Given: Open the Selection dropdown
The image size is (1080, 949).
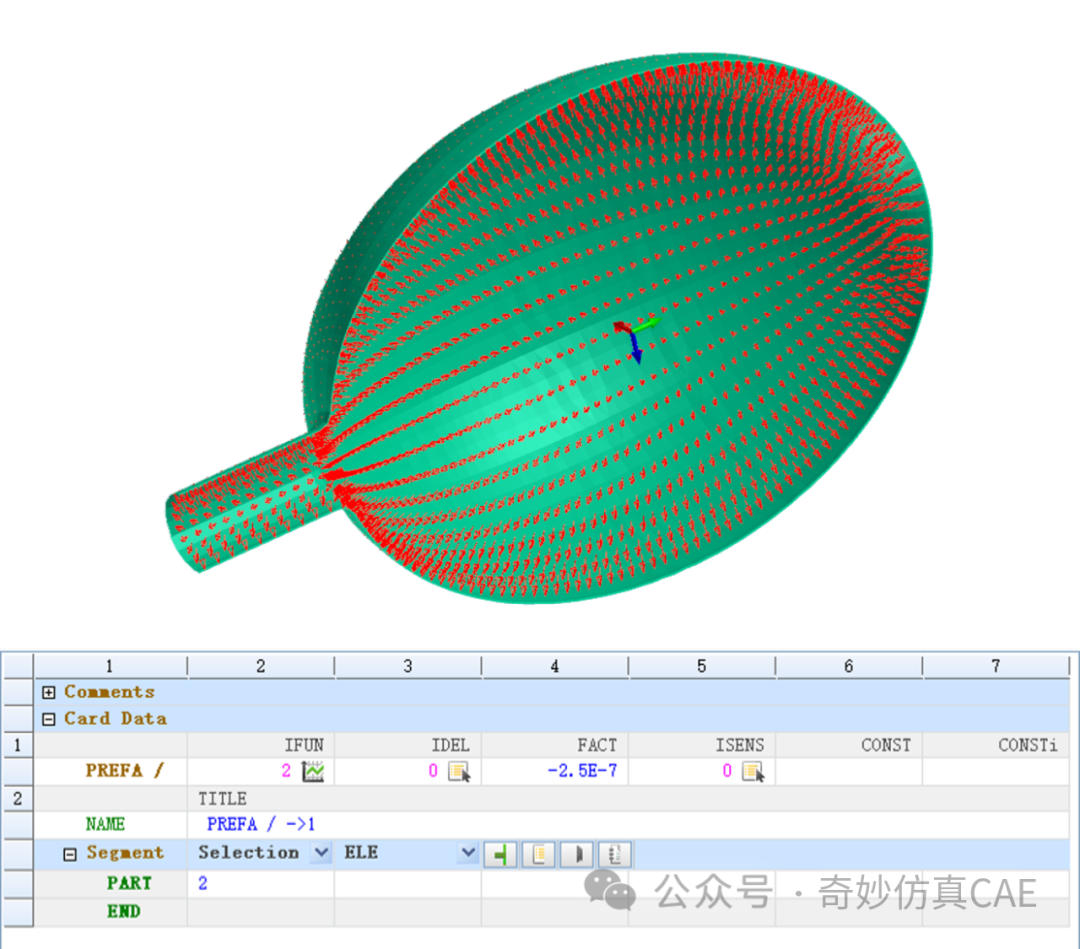Looking at the screenshot, I should 321,853.
